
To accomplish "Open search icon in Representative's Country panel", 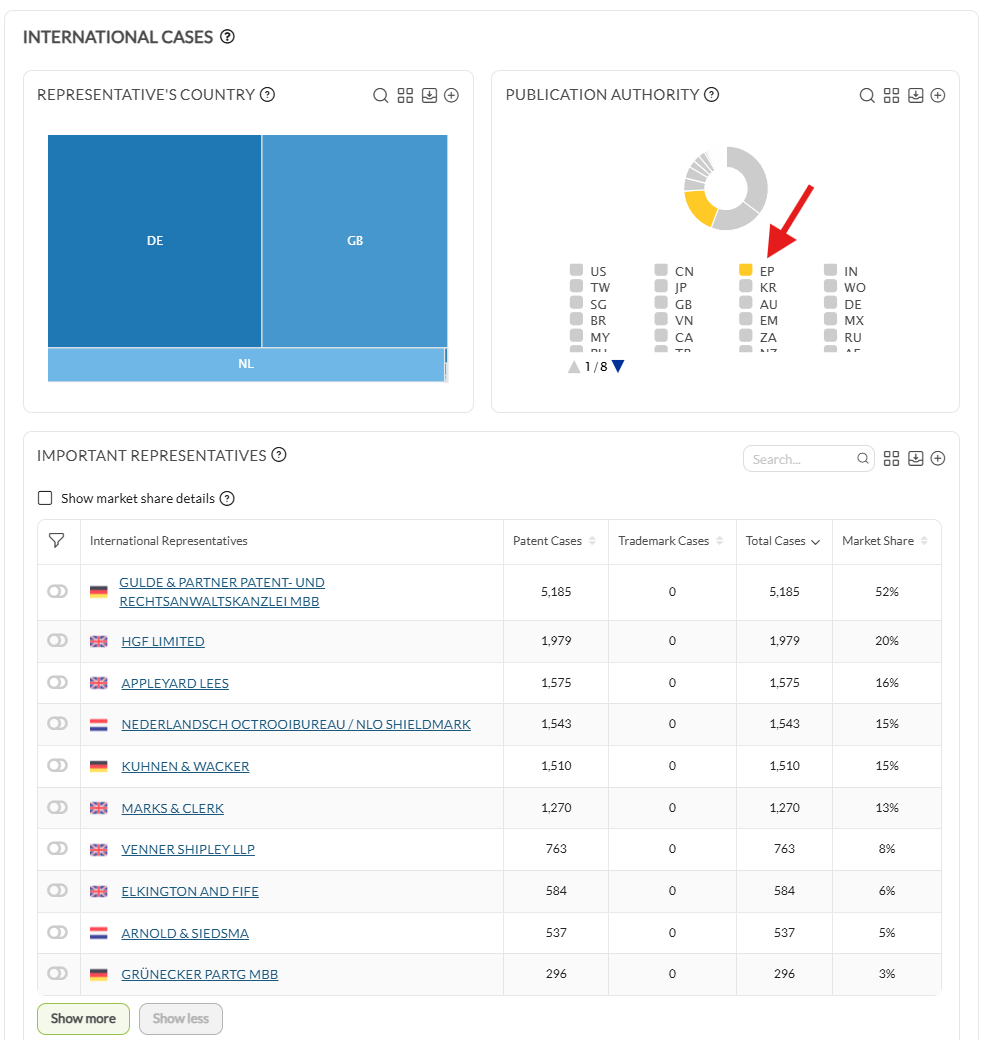I will coord(381,96).
